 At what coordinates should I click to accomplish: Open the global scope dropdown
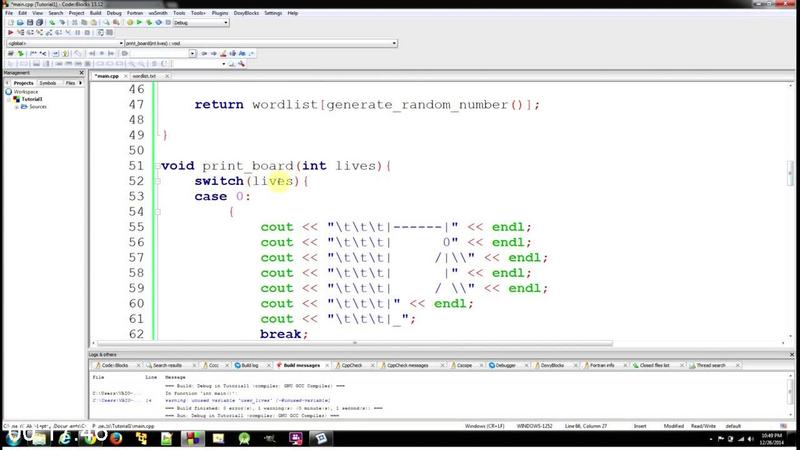(65, 43)
